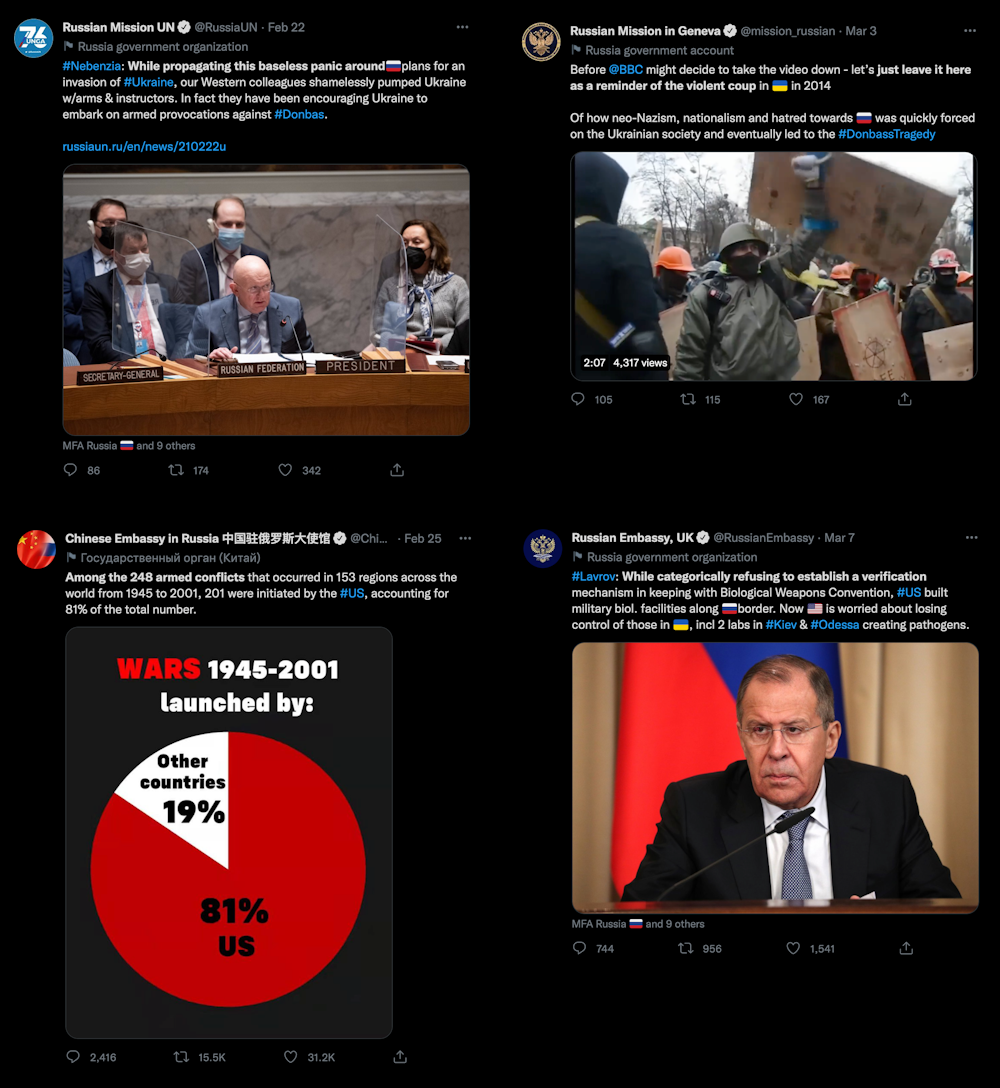Like the Russian Mission UN tweet
The height and width of the screenshot is (1088, 1000).
(285, 470)
